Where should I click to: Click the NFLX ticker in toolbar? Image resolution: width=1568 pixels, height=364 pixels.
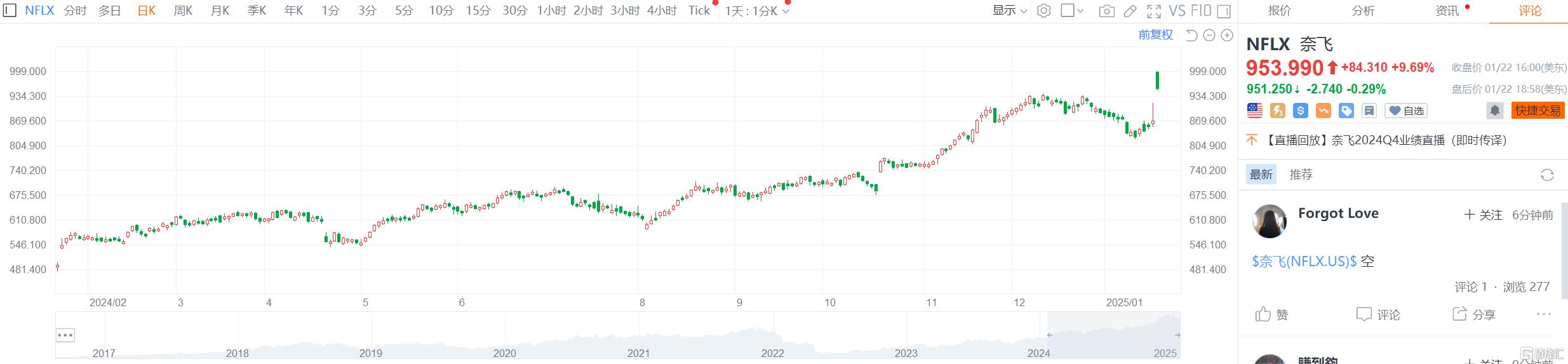coord(39,11)
